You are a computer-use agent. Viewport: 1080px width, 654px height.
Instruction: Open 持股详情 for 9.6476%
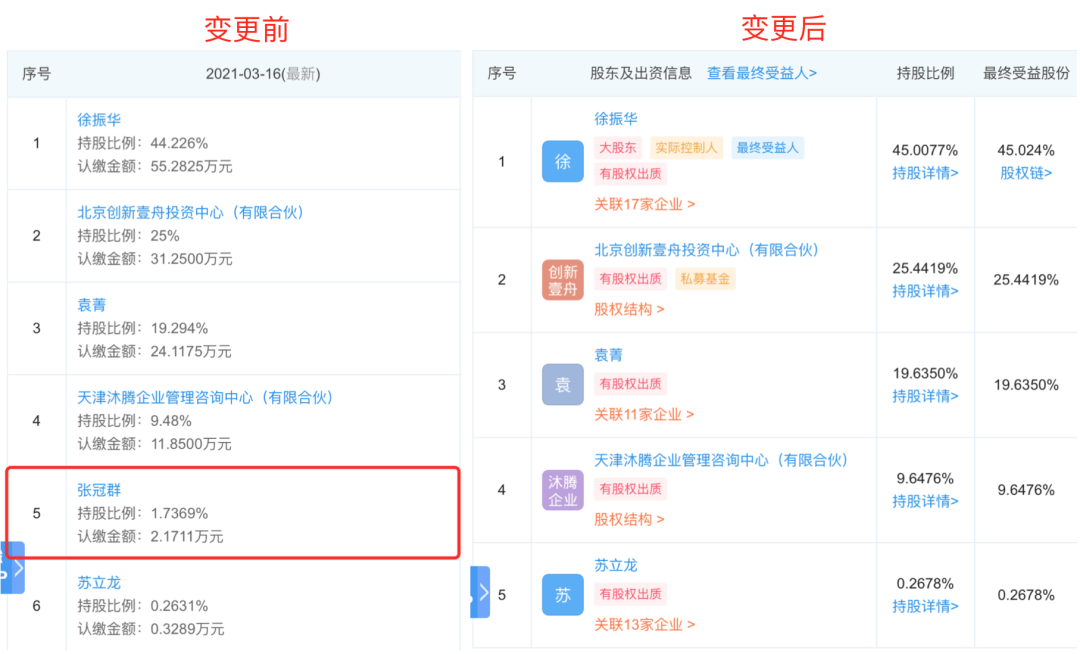[x=925, y=502]
